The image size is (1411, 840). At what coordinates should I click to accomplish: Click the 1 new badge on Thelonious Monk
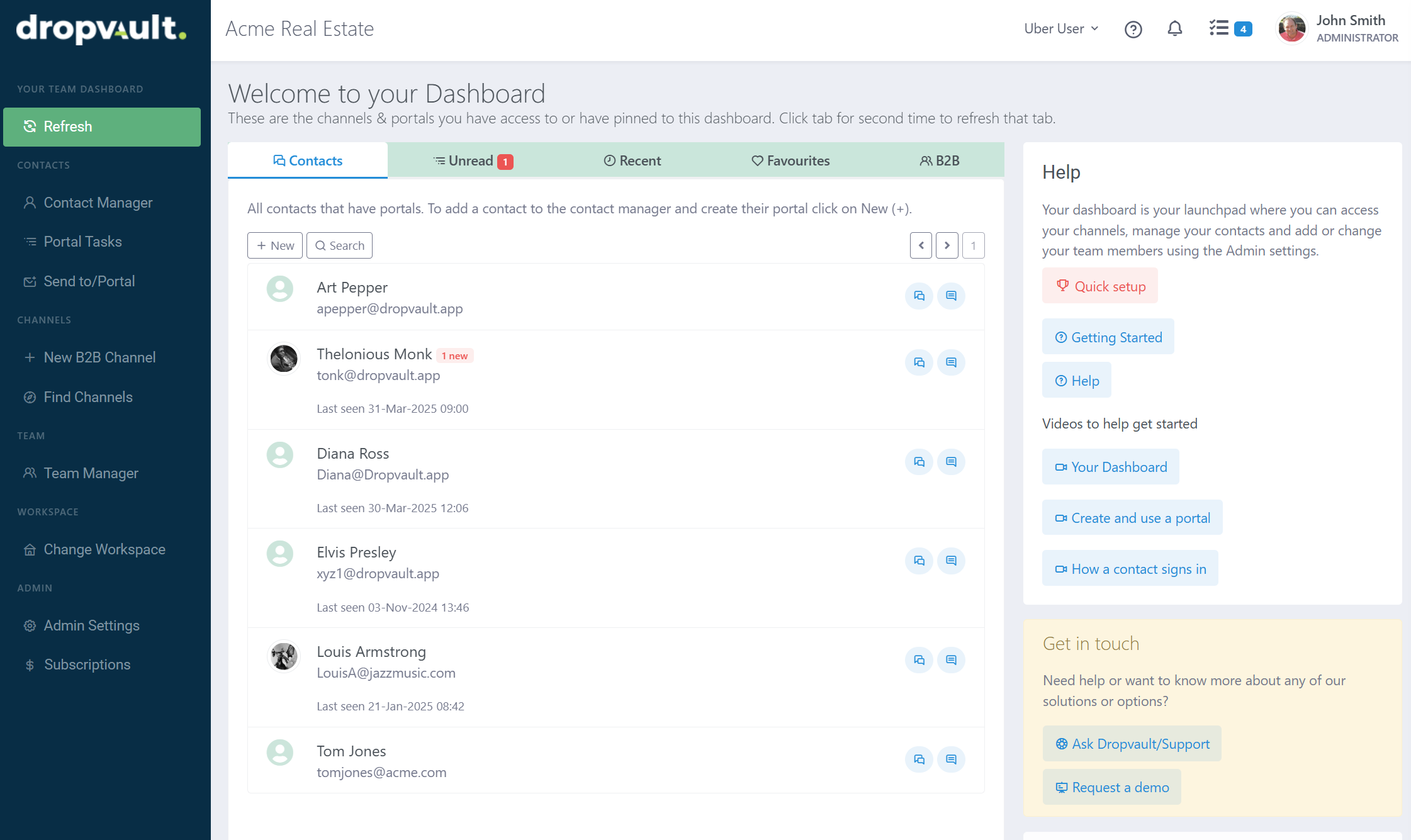click(455, 356)
